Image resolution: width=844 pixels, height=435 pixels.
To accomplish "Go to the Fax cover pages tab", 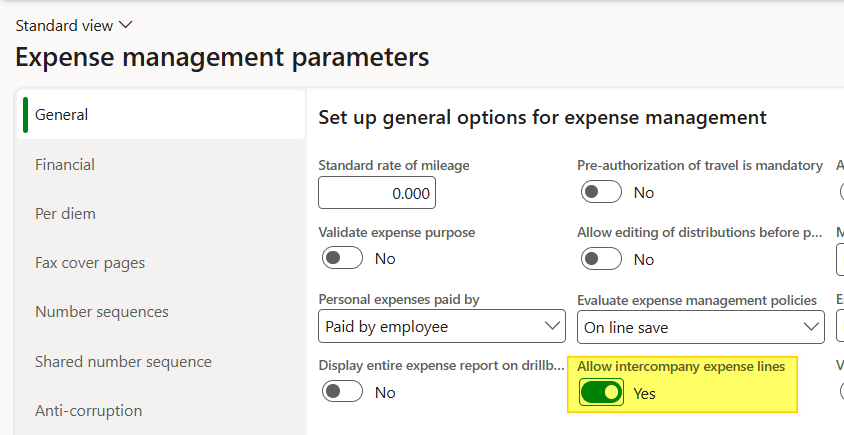I will click(x=90, y=263).
